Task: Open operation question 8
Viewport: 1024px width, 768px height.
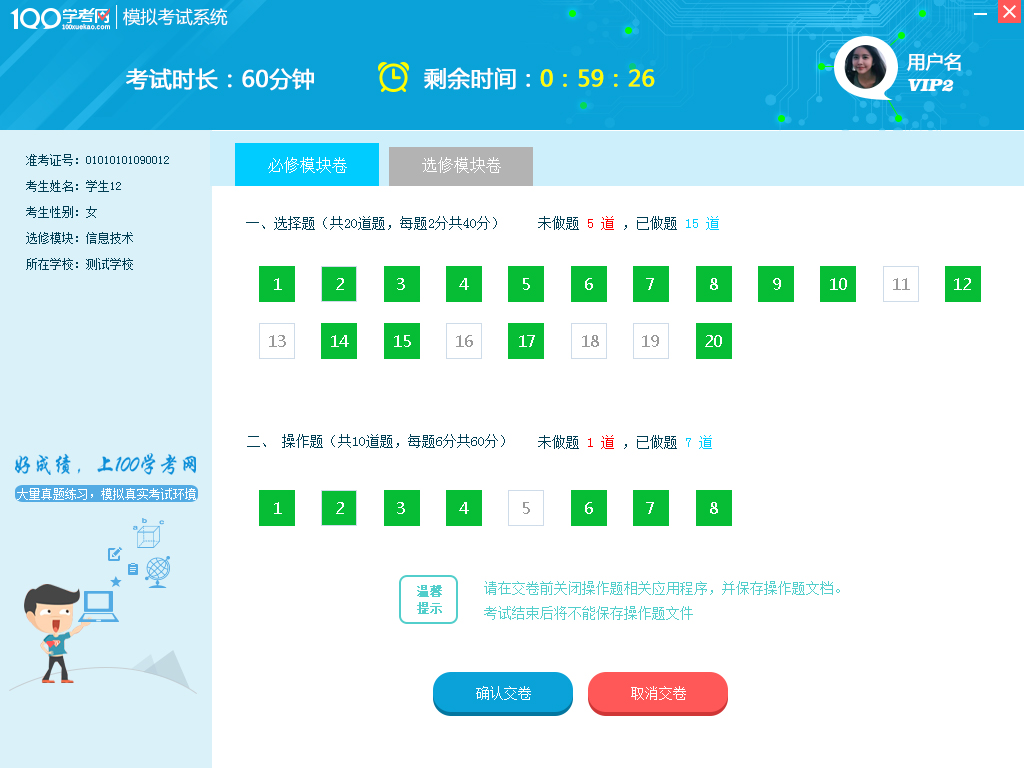Action: pos(714,508)
